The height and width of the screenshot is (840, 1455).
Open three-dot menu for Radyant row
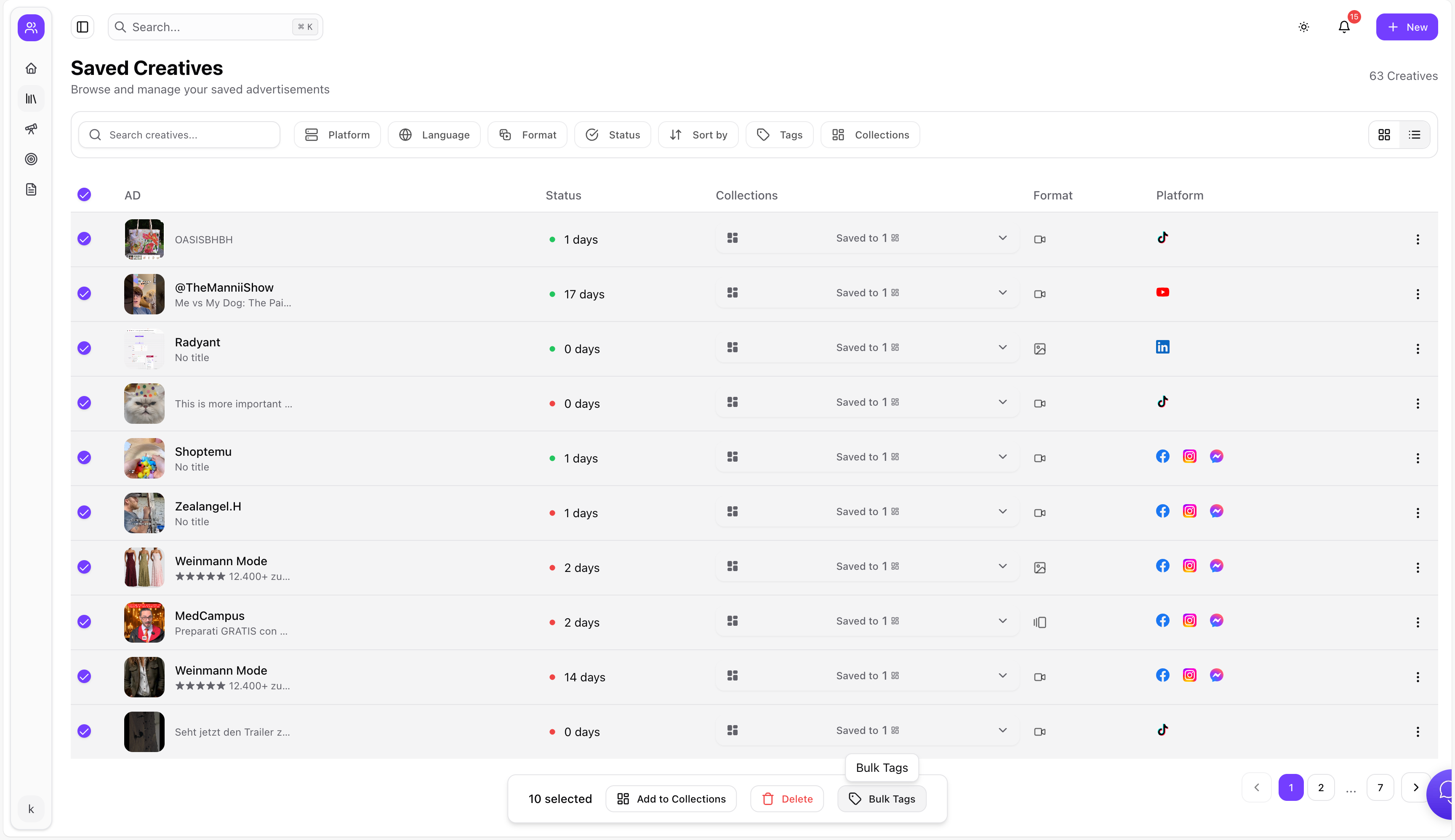[x=1418, y=349]
